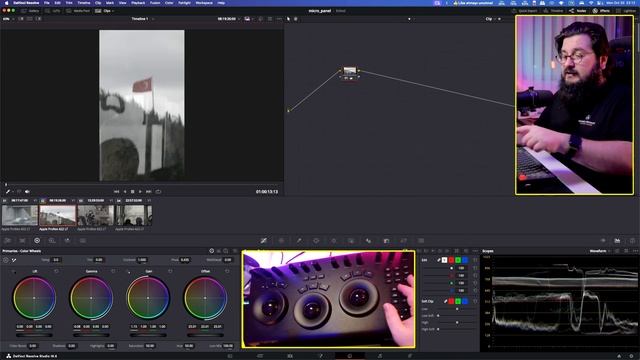Open the viewer options ellipsis menu
This screenshot has height=360, width=640.
tap(279, 19)
